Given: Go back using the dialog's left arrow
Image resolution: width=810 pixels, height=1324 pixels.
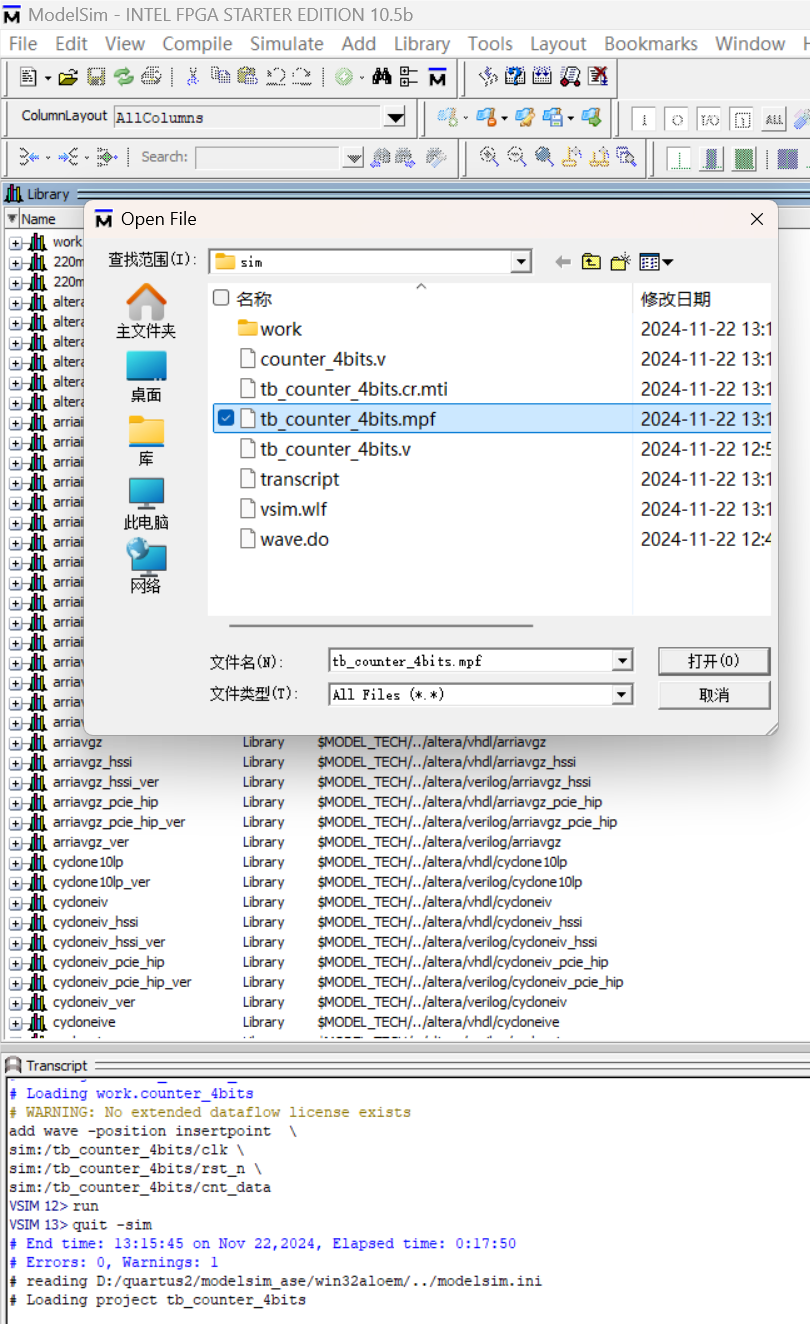Looking at the screenshot, I should coord(563,262).
